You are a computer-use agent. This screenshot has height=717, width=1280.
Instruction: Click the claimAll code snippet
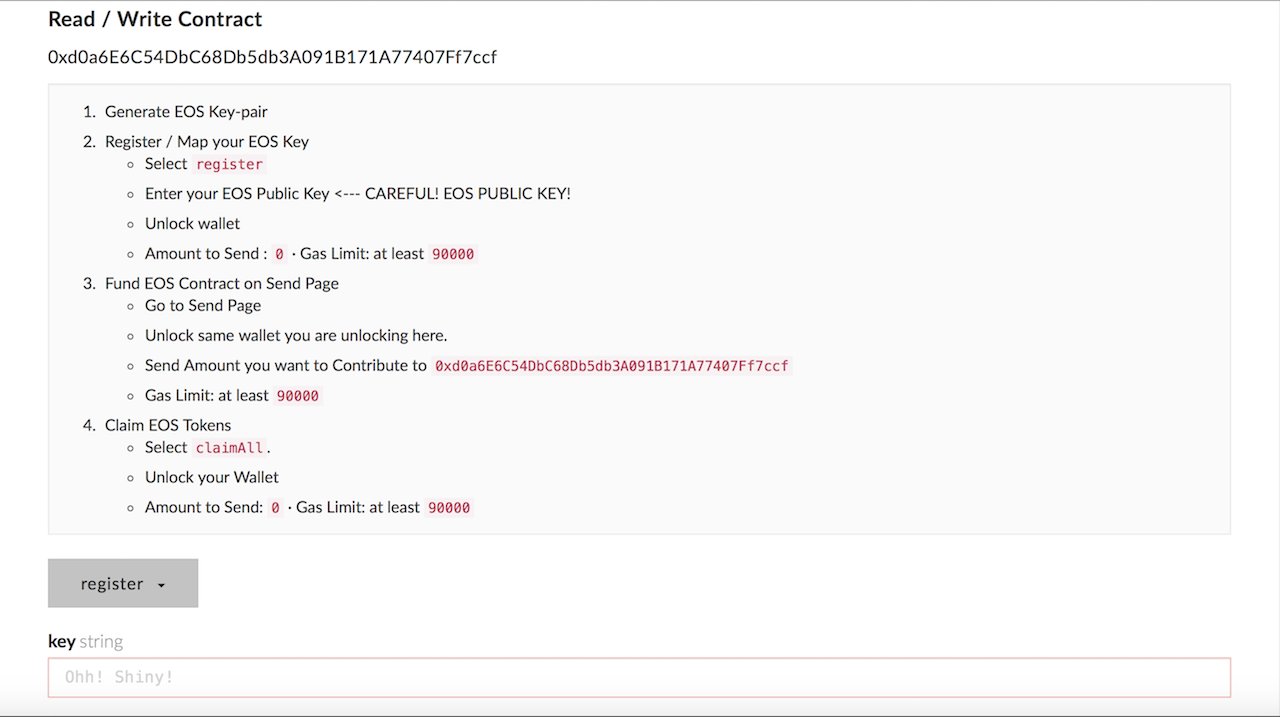230,448
